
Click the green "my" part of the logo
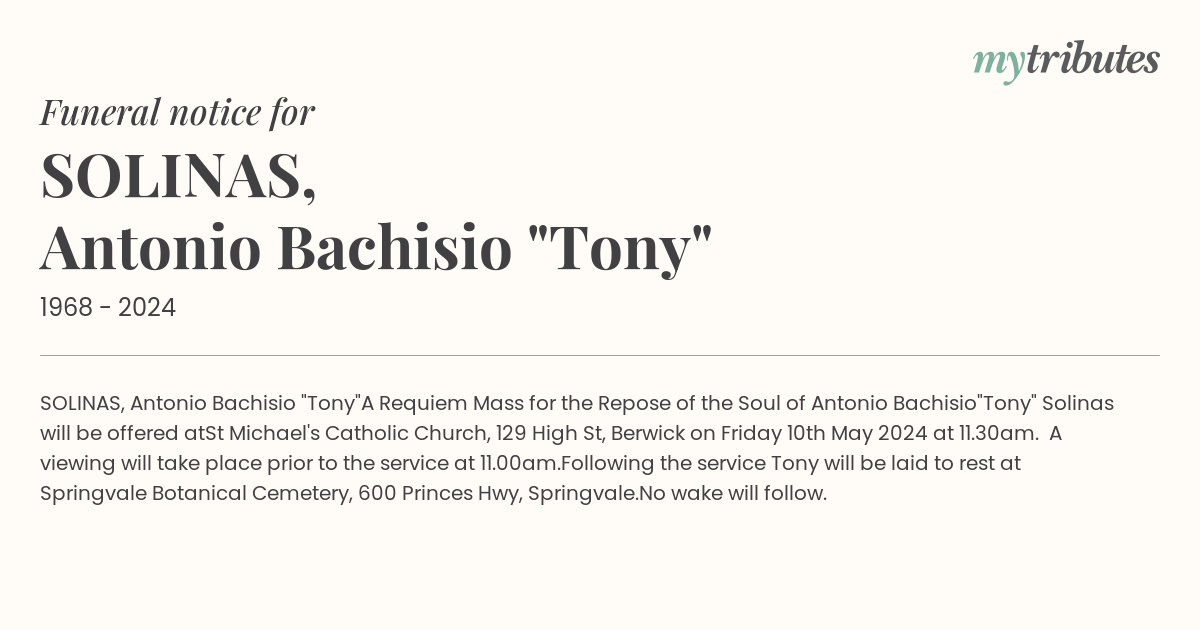[998, 65]
